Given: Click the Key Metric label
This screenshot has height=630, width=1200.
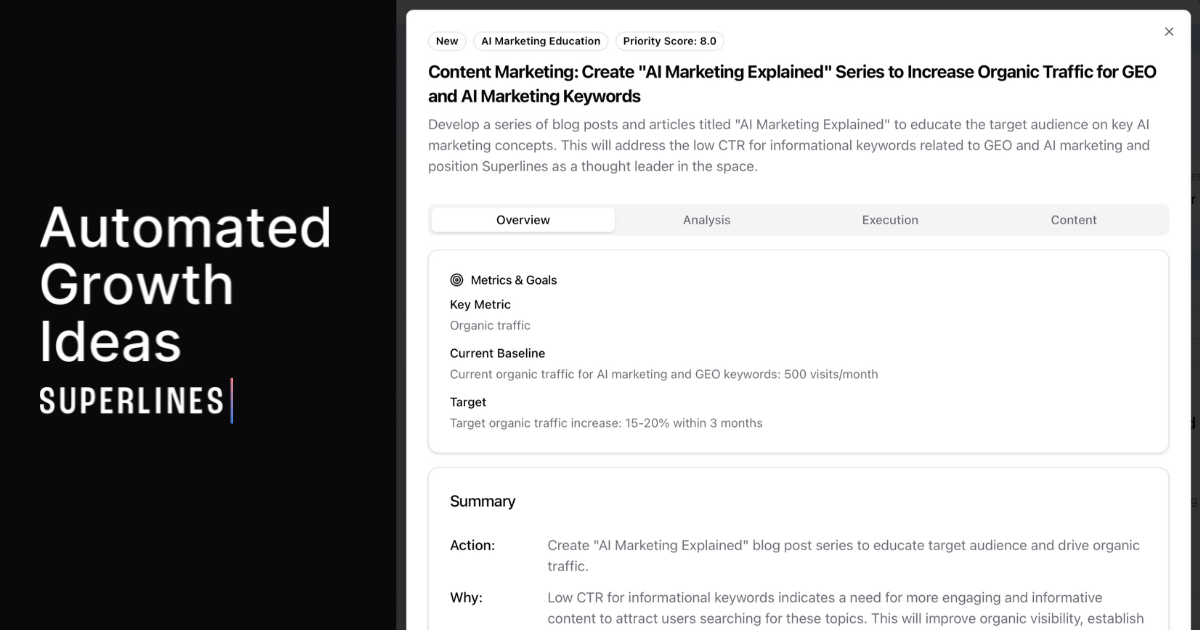Looking at the screenshot, I should coord(480,305).
